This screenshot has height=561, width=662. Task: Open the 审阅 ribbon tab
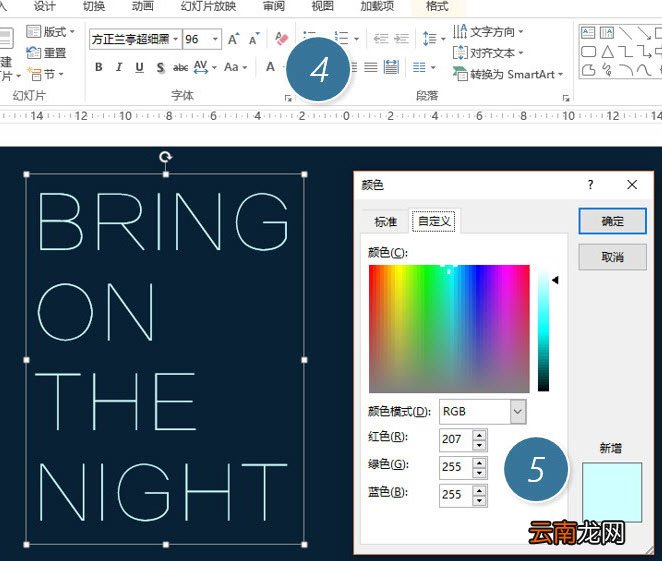274,6
